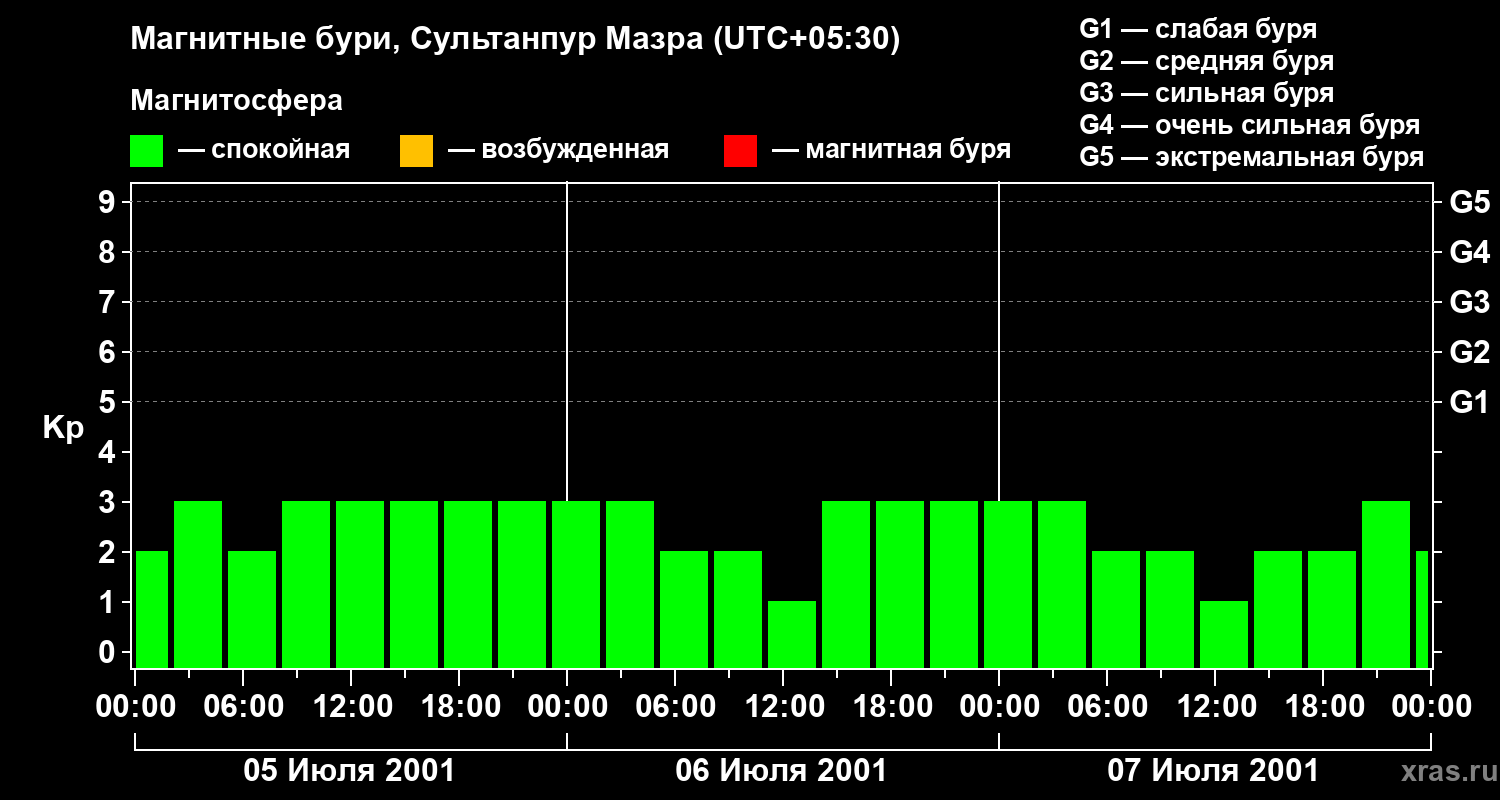Click 'G5 — экстремальная буря' legend line

tap(1252, 158)
